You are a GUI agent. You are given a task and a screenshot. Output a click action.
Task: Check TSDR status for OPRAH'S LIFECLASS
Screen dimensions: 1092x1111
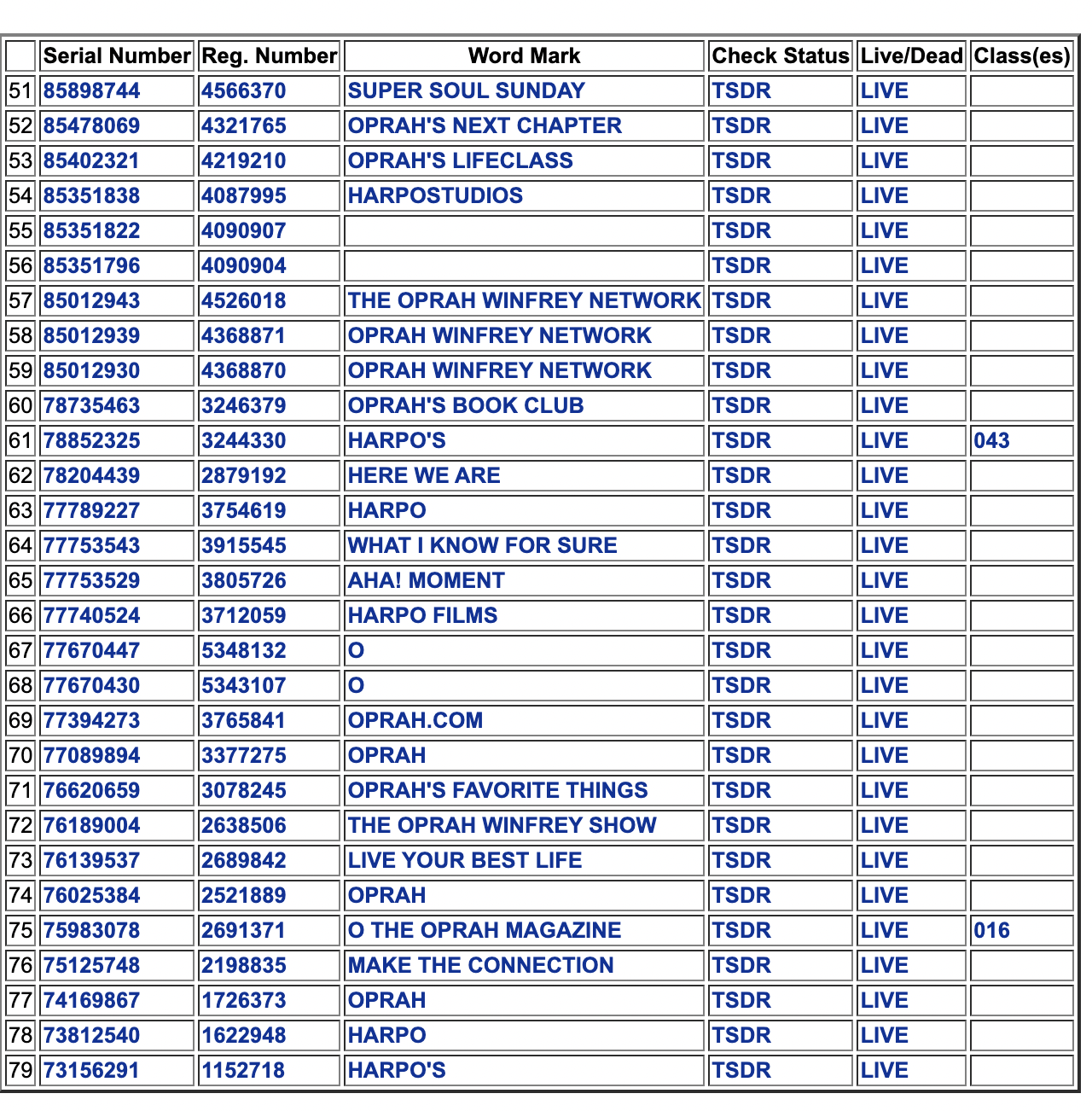tap(741, 161)
